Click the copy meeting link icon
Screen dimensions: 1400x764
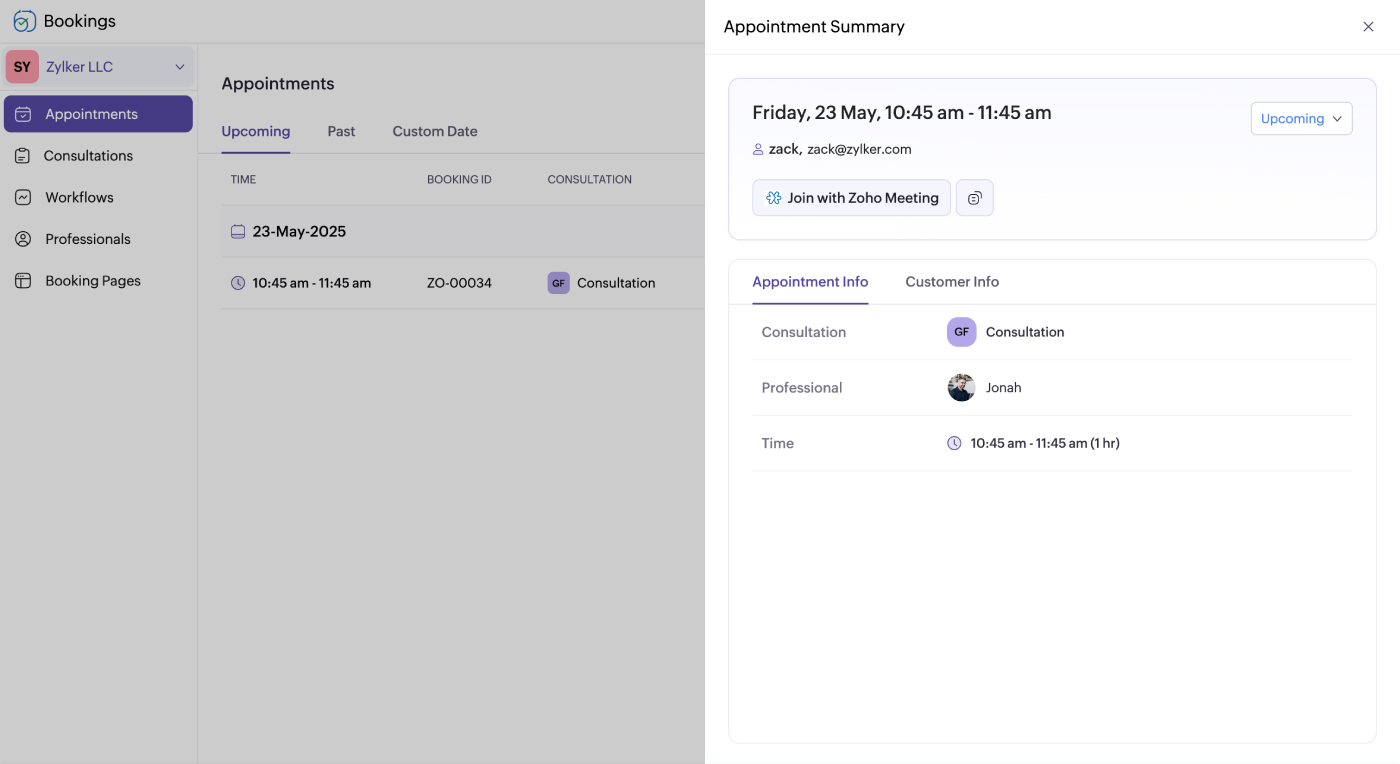[x=974, y=198]
